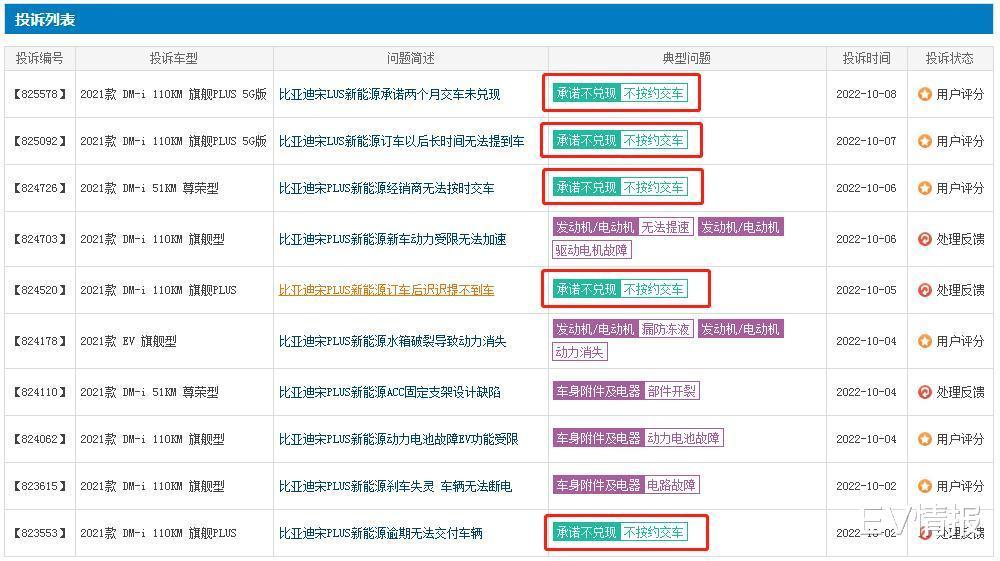Click the 投诉状态 column header
The image size is (1000, 561).
coord(949,59)
